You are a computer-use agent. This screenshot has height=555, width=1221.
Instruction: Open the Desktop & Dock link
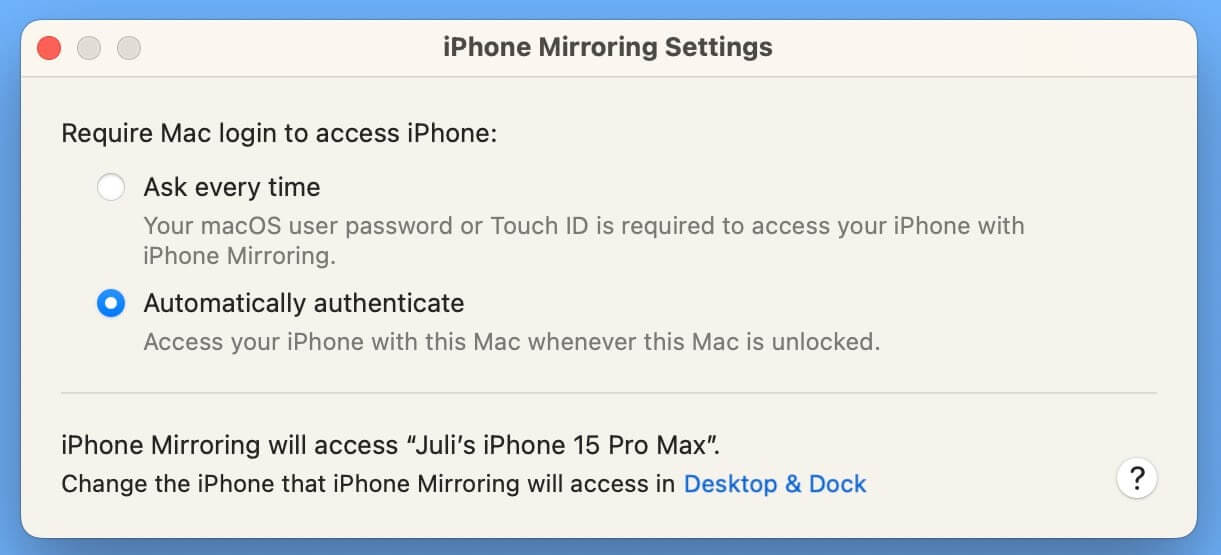(774, 485)
